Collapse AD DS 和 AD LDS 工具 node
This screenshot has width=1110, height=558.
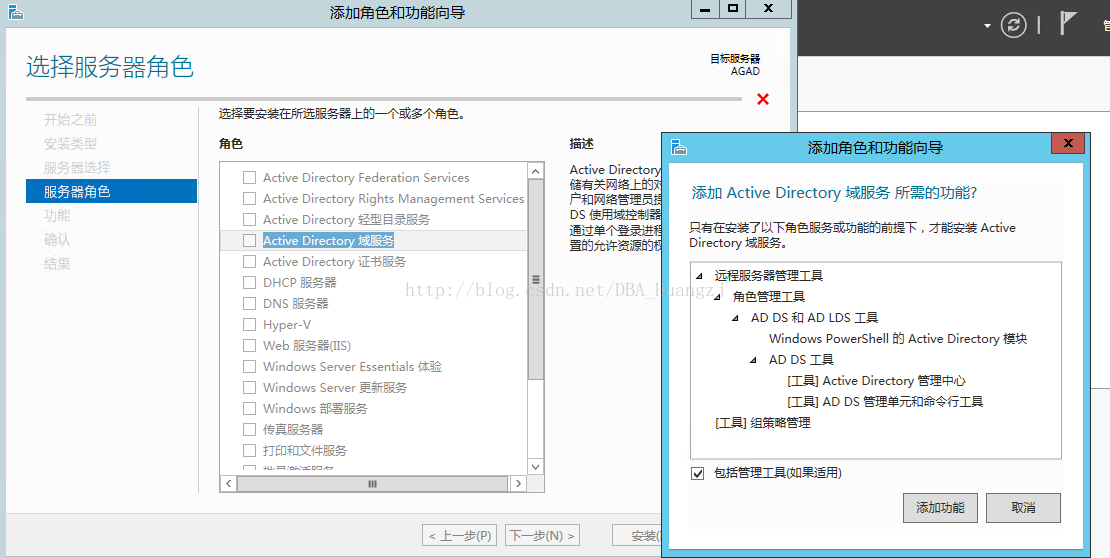point(736,318)
